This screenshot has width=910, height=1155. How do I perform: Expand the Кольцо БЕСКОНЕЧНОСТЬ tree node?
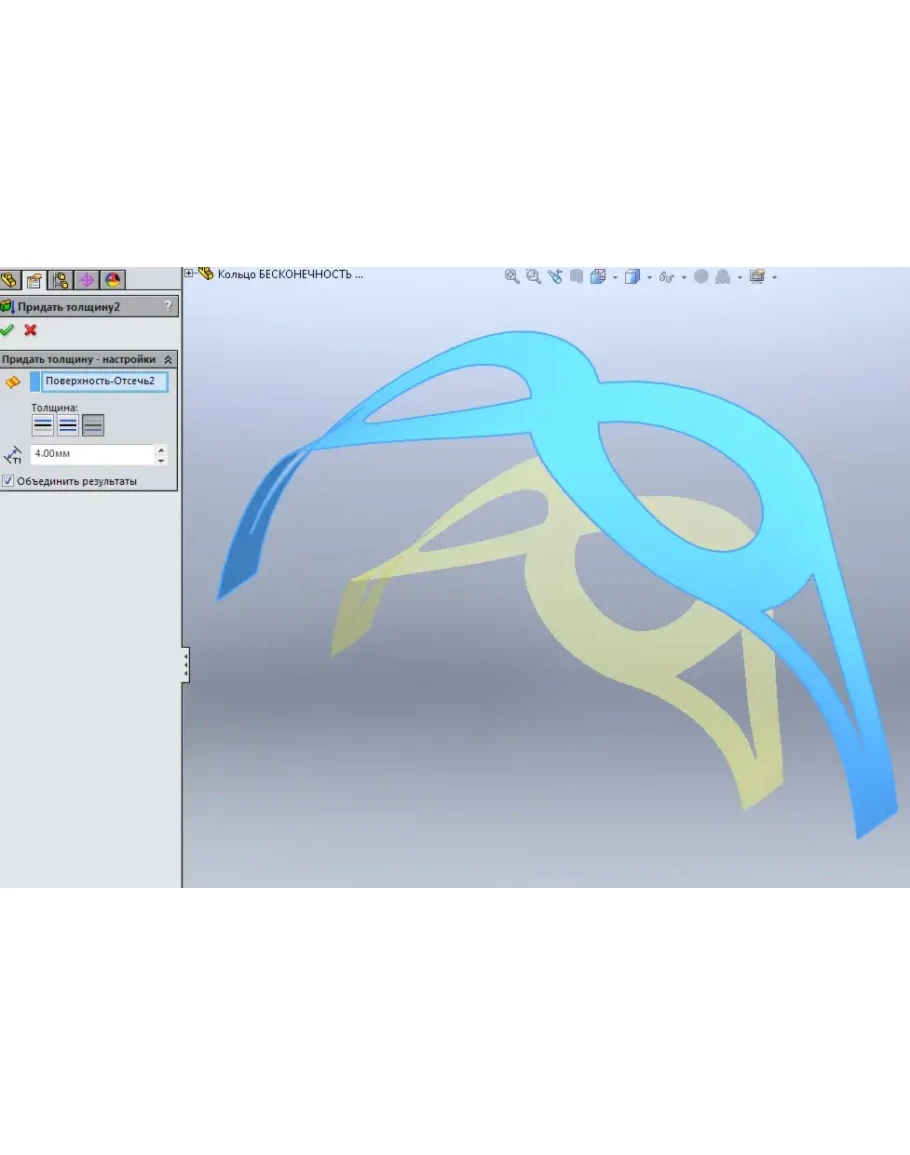(x=189, y=273)
